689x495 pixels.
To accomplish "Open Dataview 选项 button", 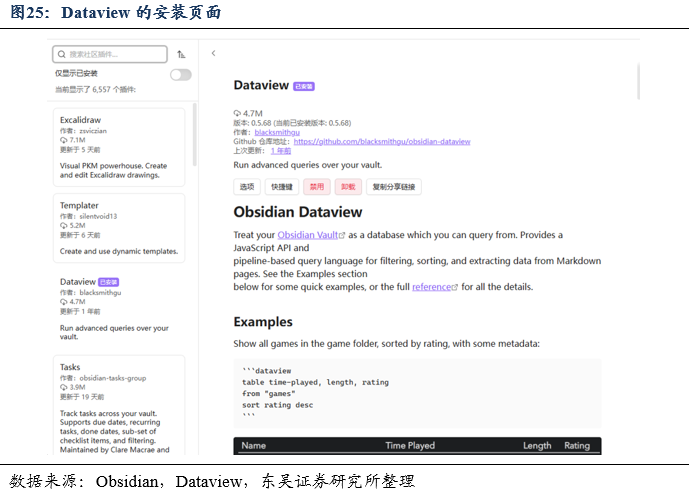I will pyautogui.click(x=247, y=187).
